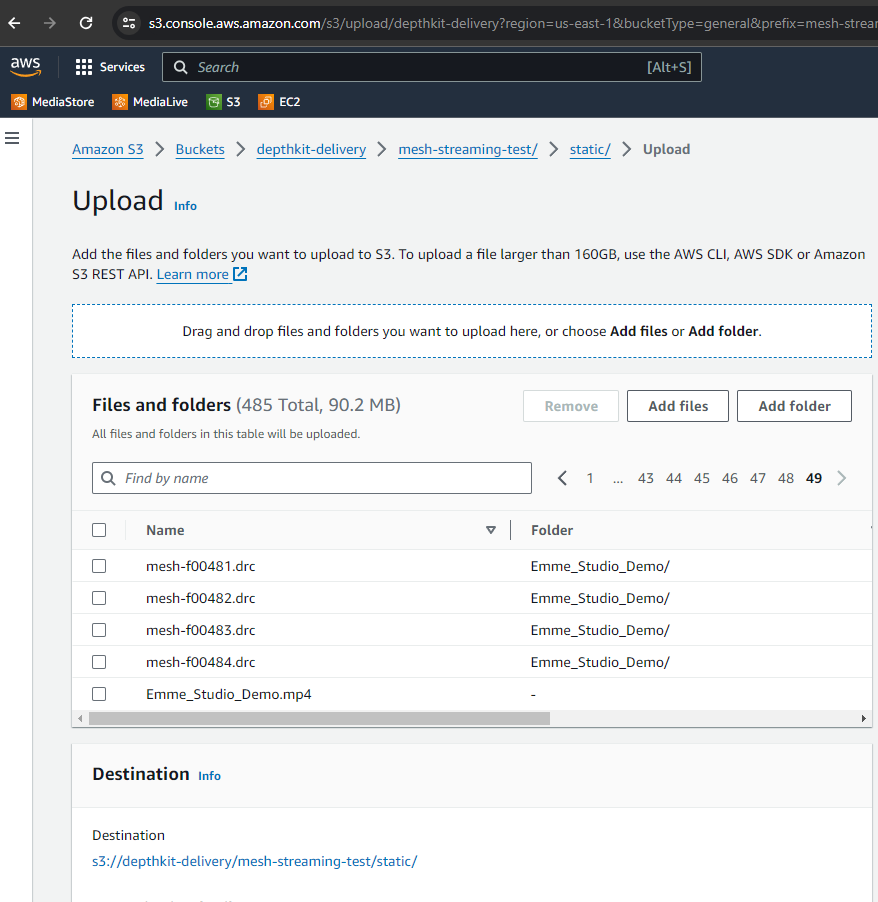Click the browser address bar URL

[x=512, y=23]
